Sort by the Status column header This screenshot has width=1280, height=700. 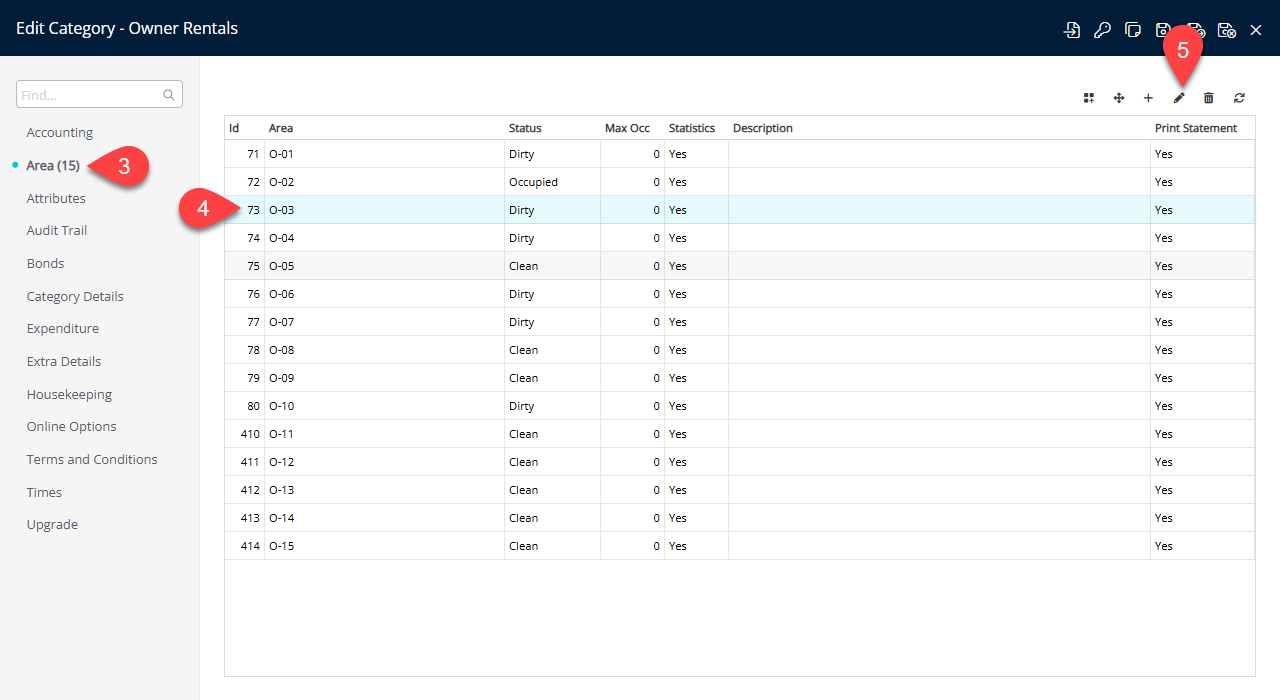point(525,128)
